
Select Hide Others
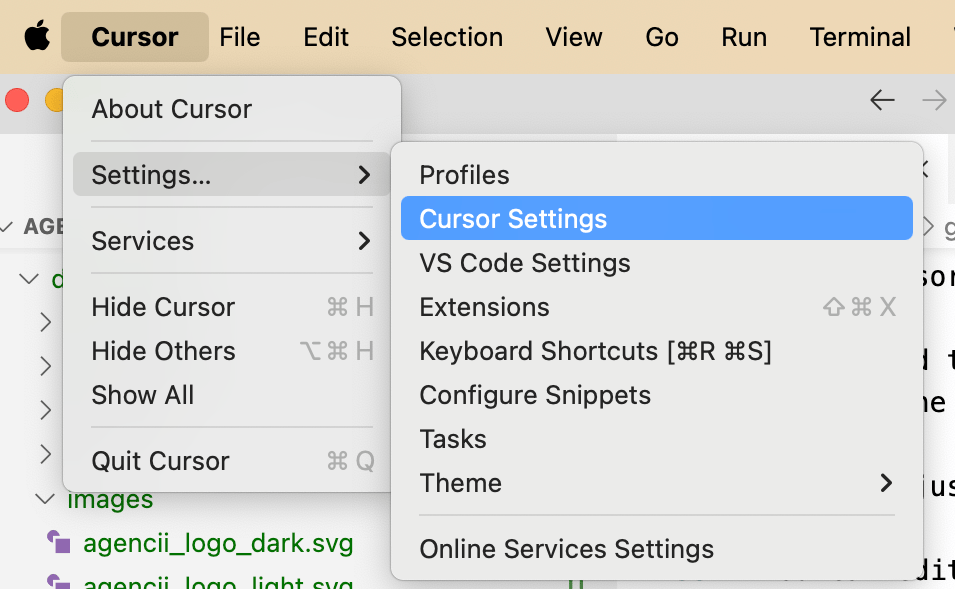231,351
